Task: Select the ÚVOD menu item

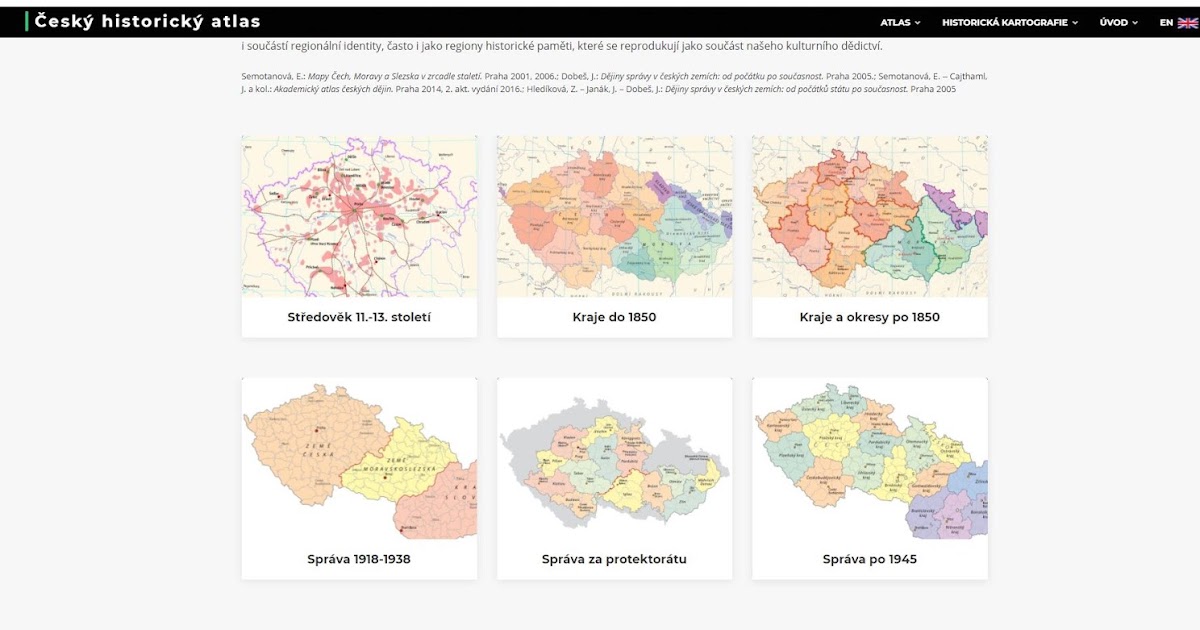Action: click(1116, 20)
